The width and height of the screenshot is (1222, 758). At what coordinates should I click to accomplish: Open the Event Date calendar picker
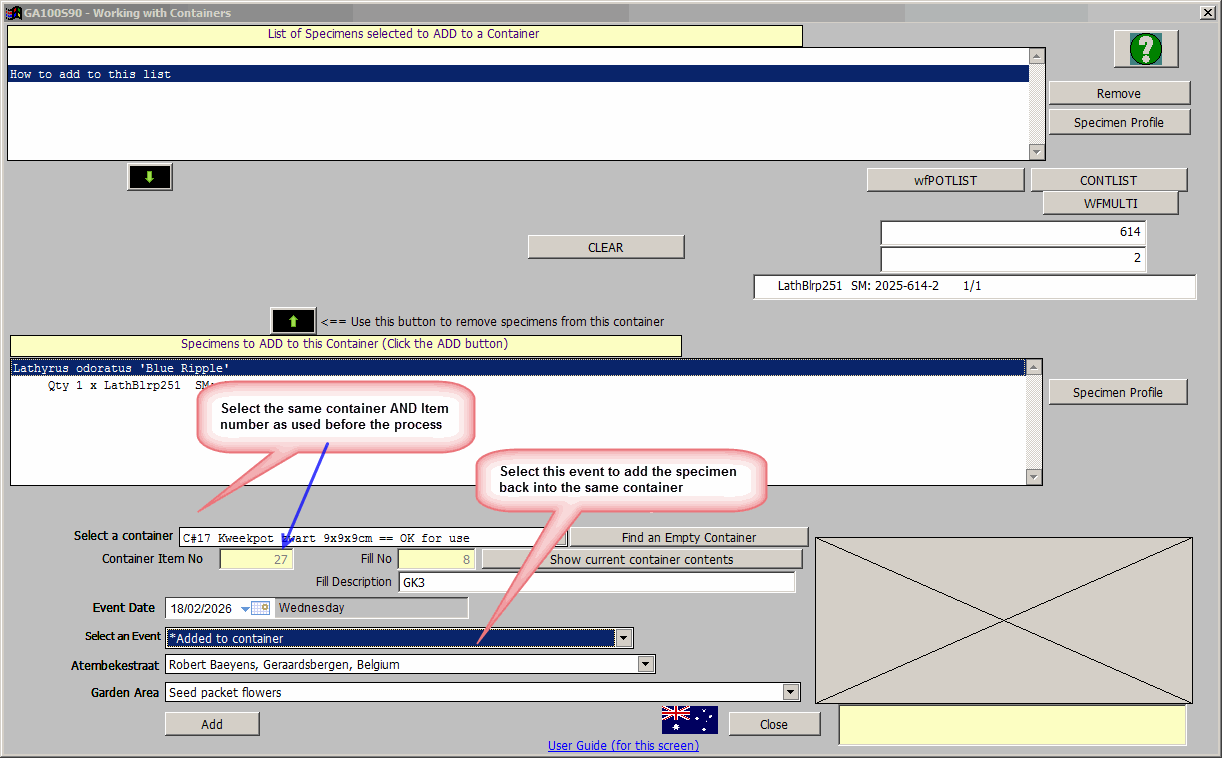pos(260,608)
